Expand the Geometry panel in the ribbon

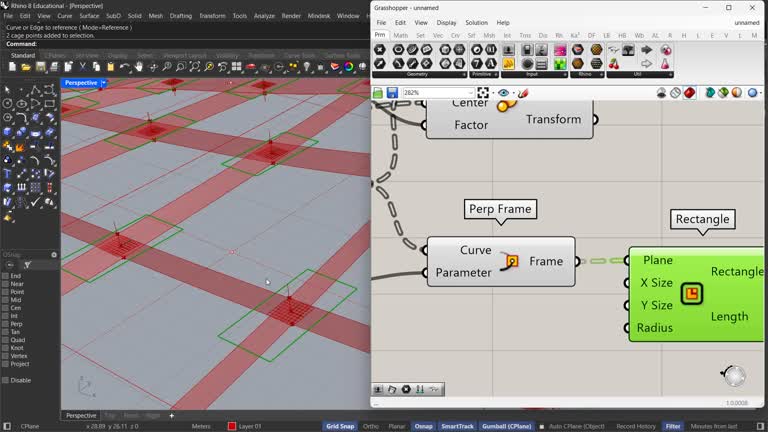tap(464, 74)
